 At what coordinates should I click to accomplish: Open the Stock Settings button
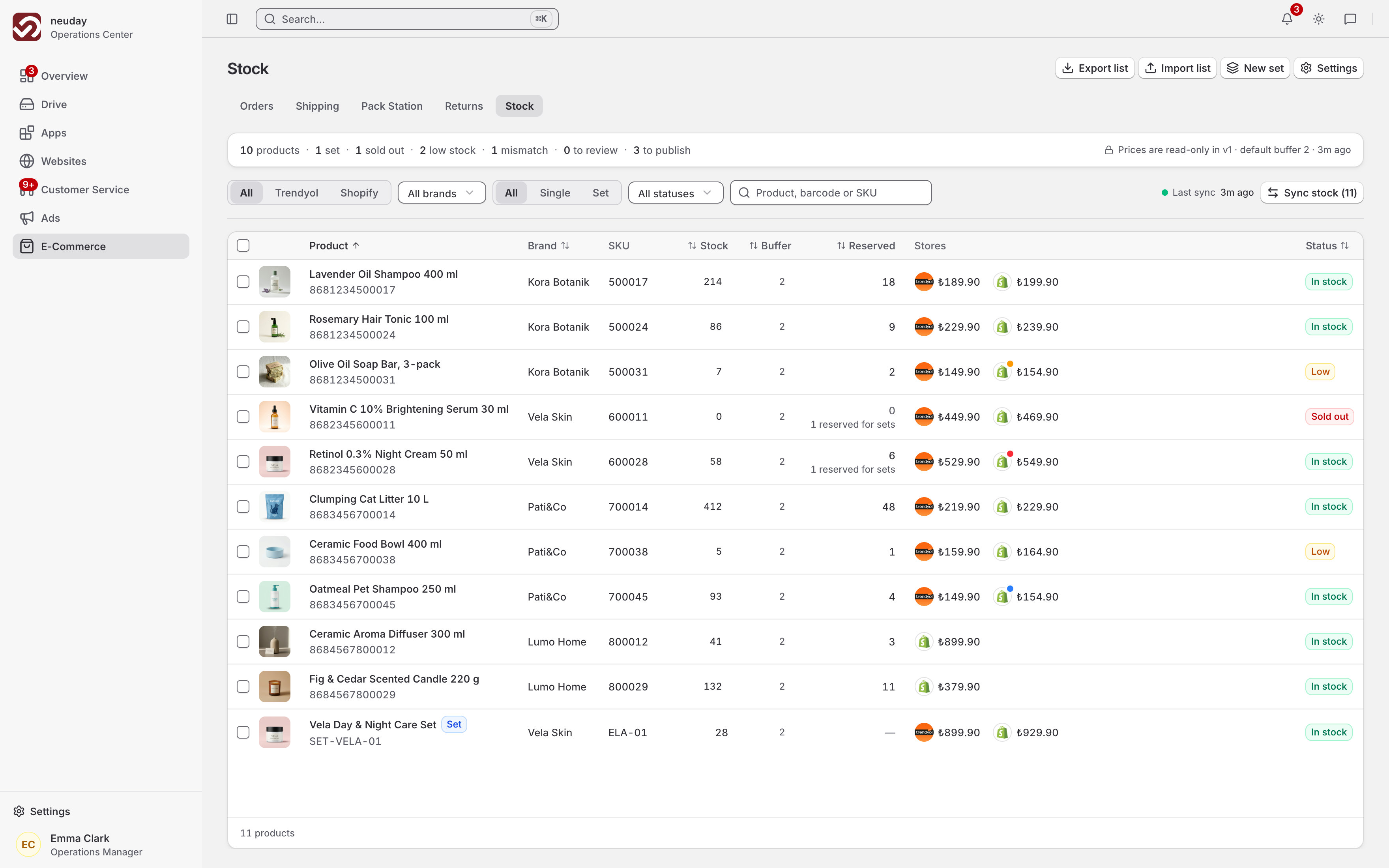(x=1328, y=68)
